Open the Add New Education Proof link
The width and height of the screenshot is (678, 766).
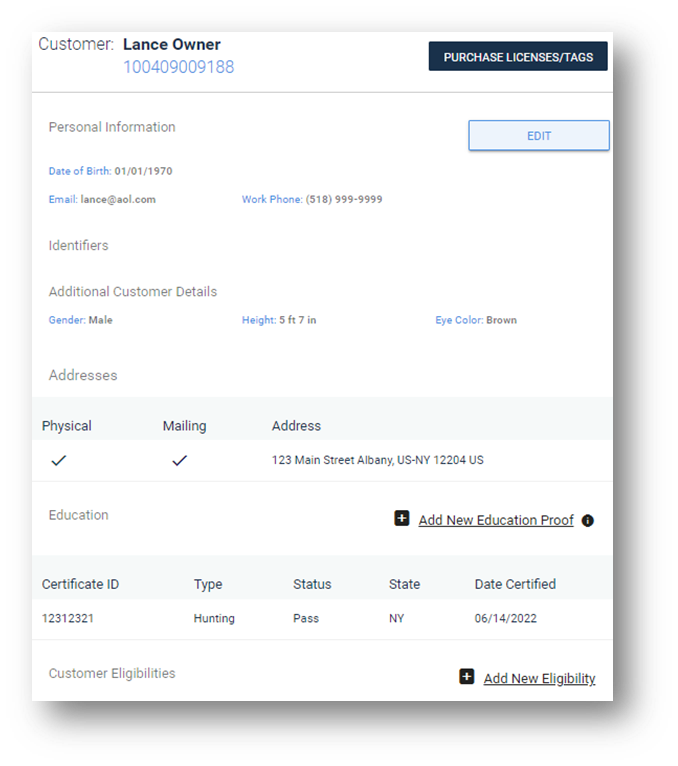(x=496, y=520)
